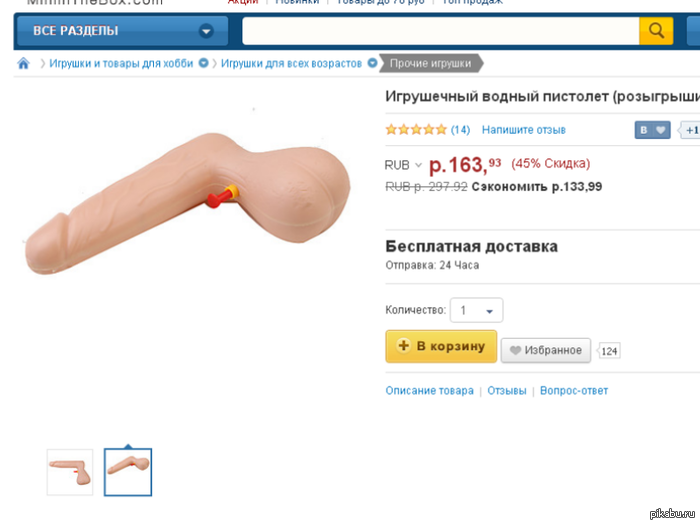Viewport: 700px width, 525px height.
Task: Open the RUB currency selector
Action: click(403, 165)
